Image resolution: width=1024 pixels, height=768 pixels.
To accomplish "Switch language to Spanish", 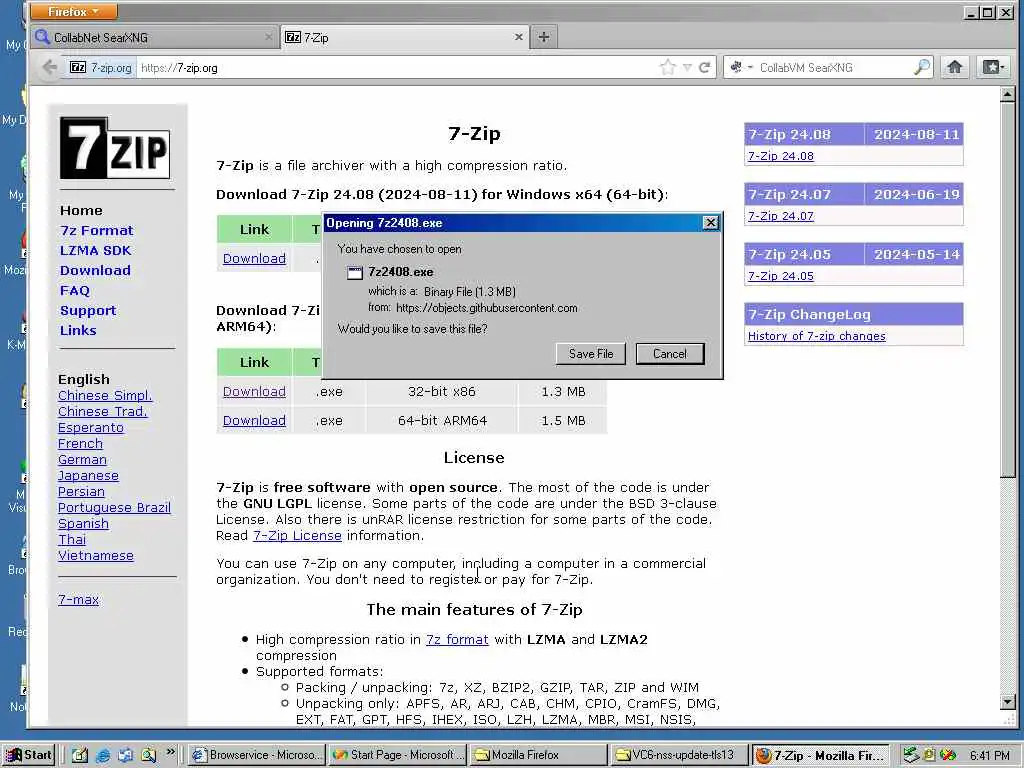I will (x=84, y=524).
